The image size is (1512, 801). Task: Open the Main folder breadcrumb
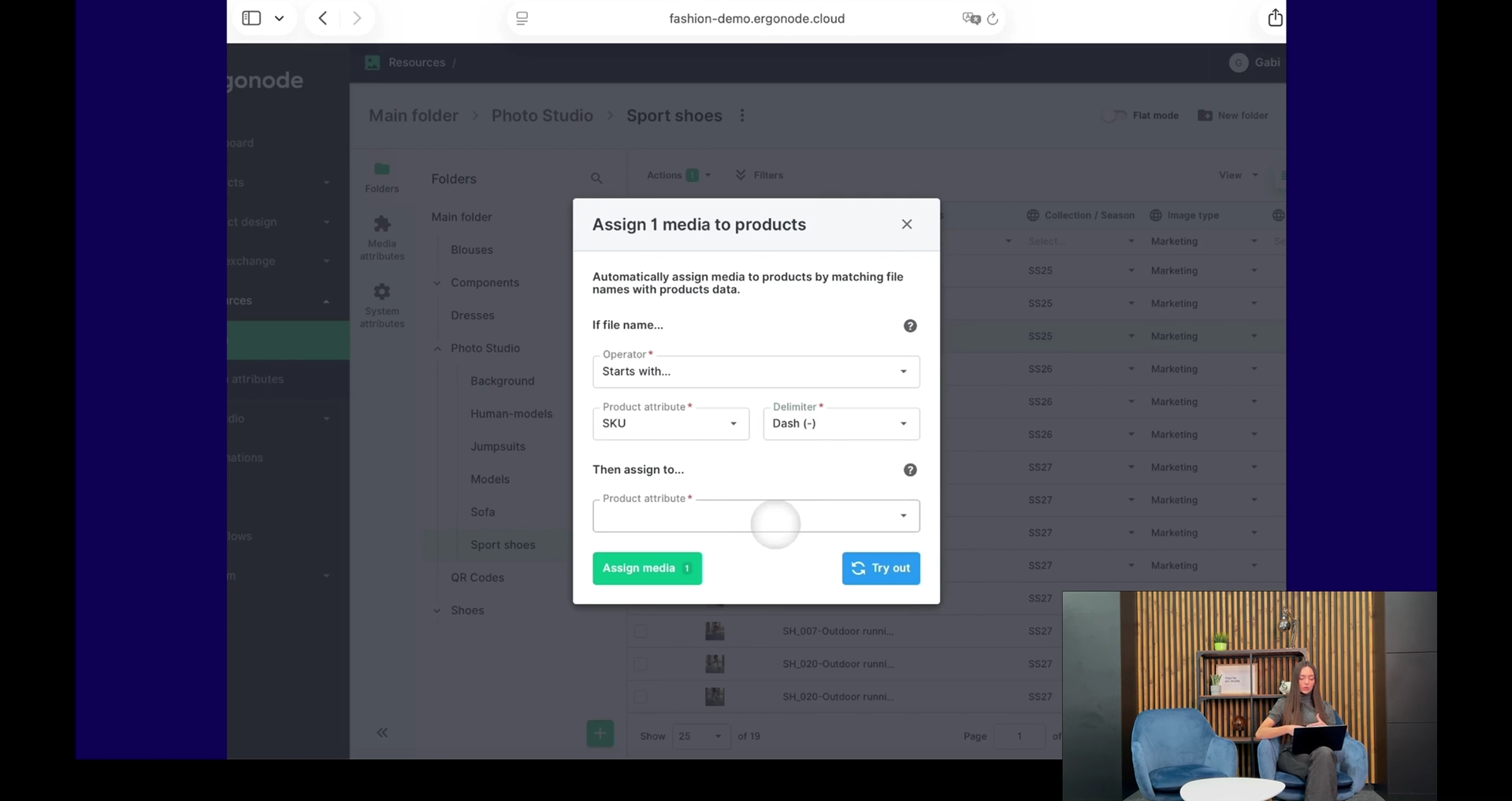(x=413, y=115)
